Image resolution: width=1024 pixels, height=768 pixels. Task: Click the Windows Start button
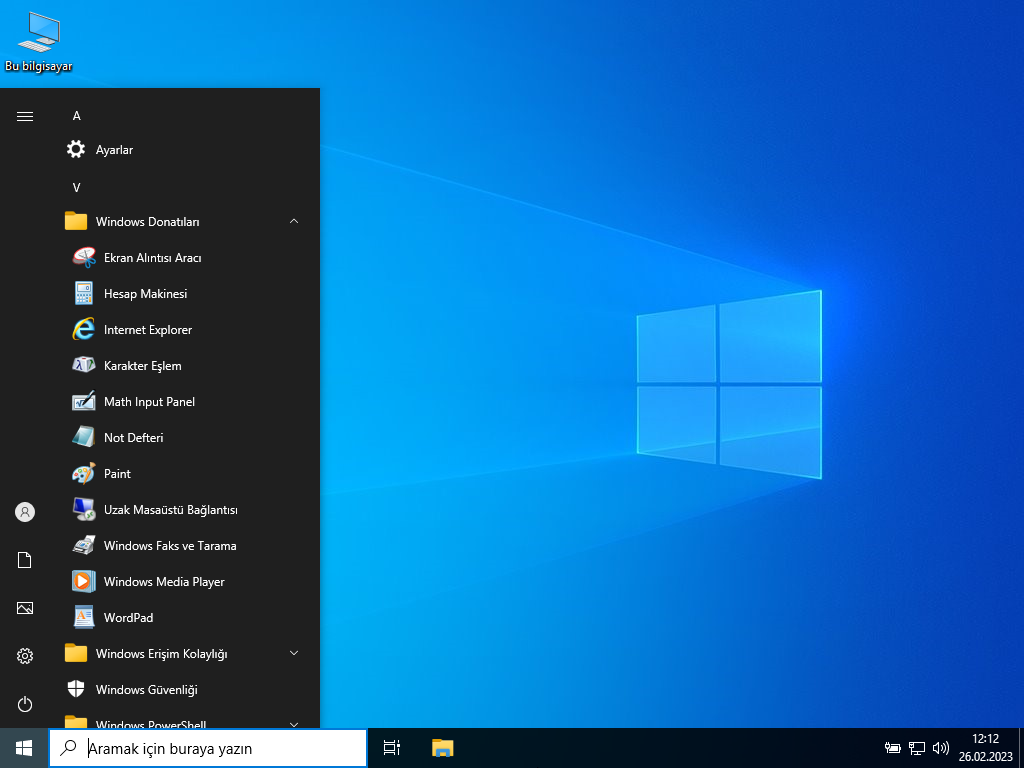click(x=24, y=748)
